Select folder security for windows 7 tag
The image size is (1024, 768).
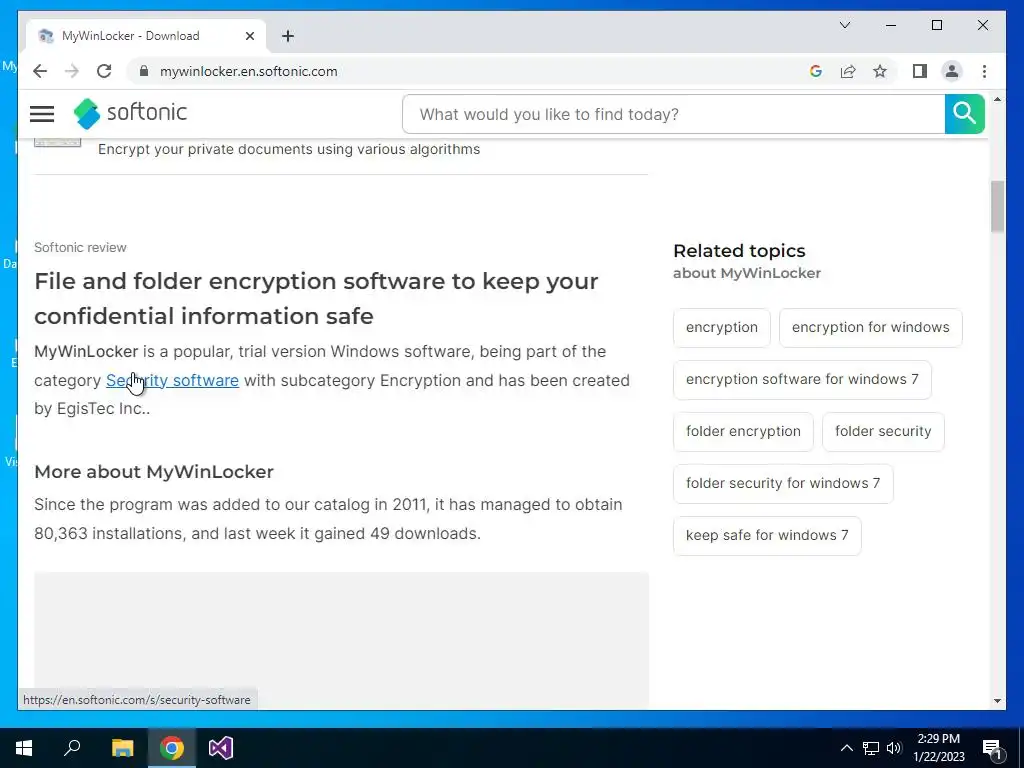pos(783,483)
